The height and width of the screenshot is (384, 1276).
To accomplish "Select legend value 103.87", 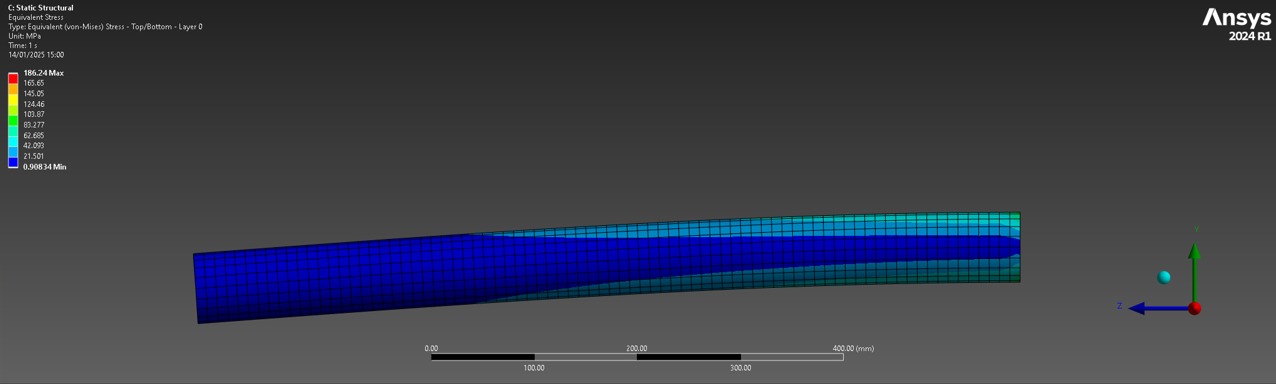I will [x=34, y=115].
